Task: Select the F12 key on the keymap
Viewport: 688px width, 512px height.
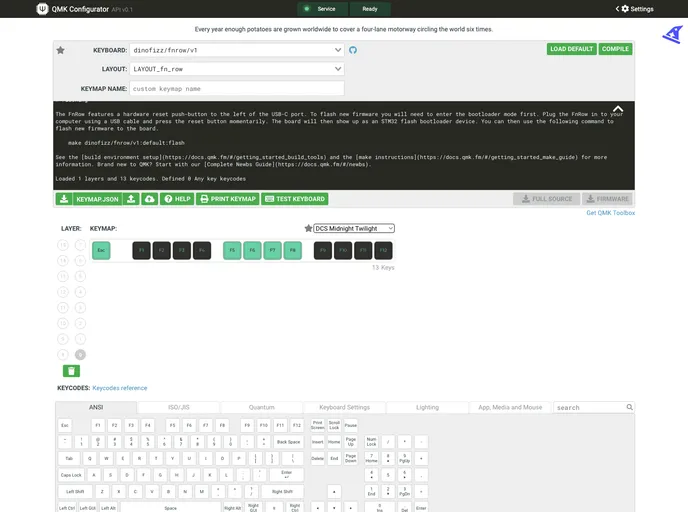Action: tap(383, 251)
